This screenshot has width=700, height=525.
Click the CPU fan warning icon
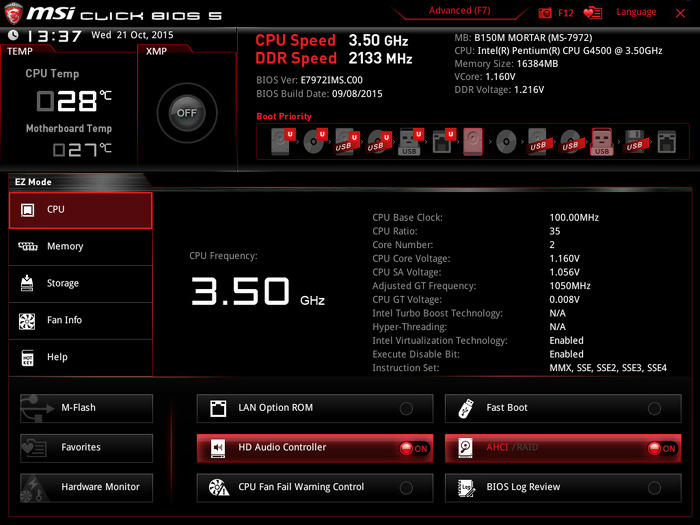219,488
